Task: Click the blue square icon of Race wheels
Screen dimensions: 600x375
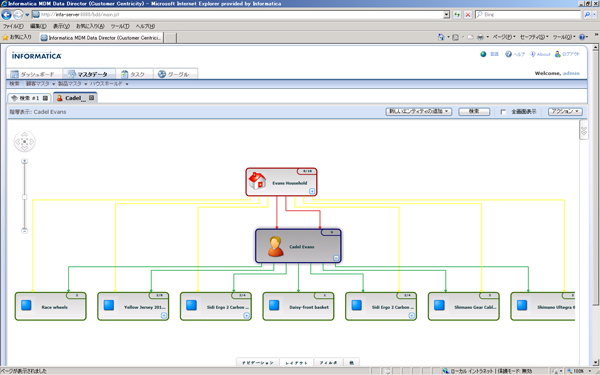Action: click(26, 305)
